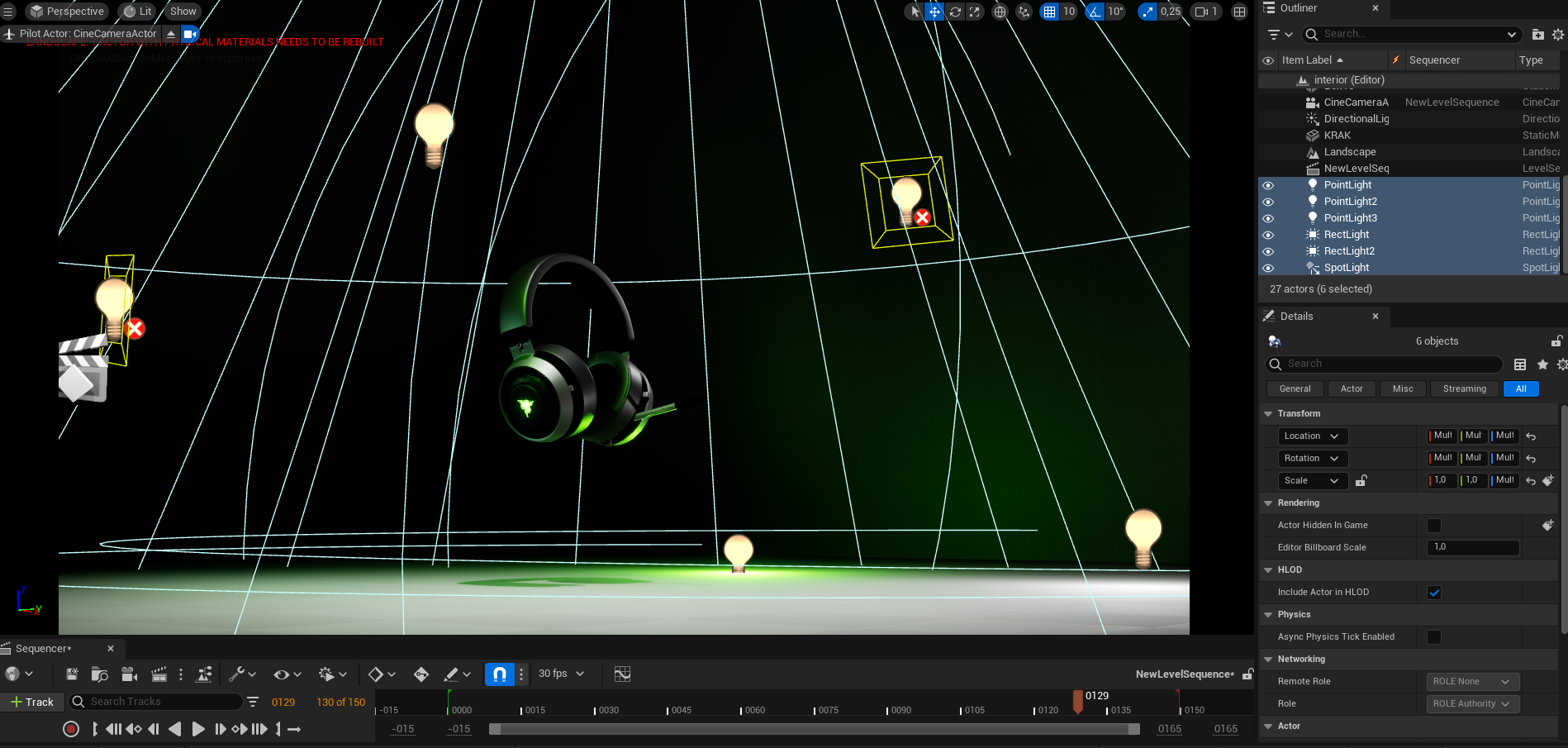Play the sequence forward
The image size is (1568, 748).
pyautogui.click(x=198, y=729)
